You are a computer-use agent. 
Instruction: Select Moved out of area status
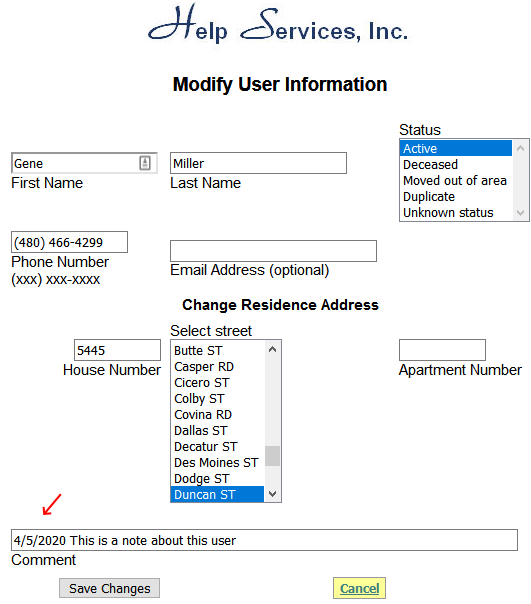456,181
